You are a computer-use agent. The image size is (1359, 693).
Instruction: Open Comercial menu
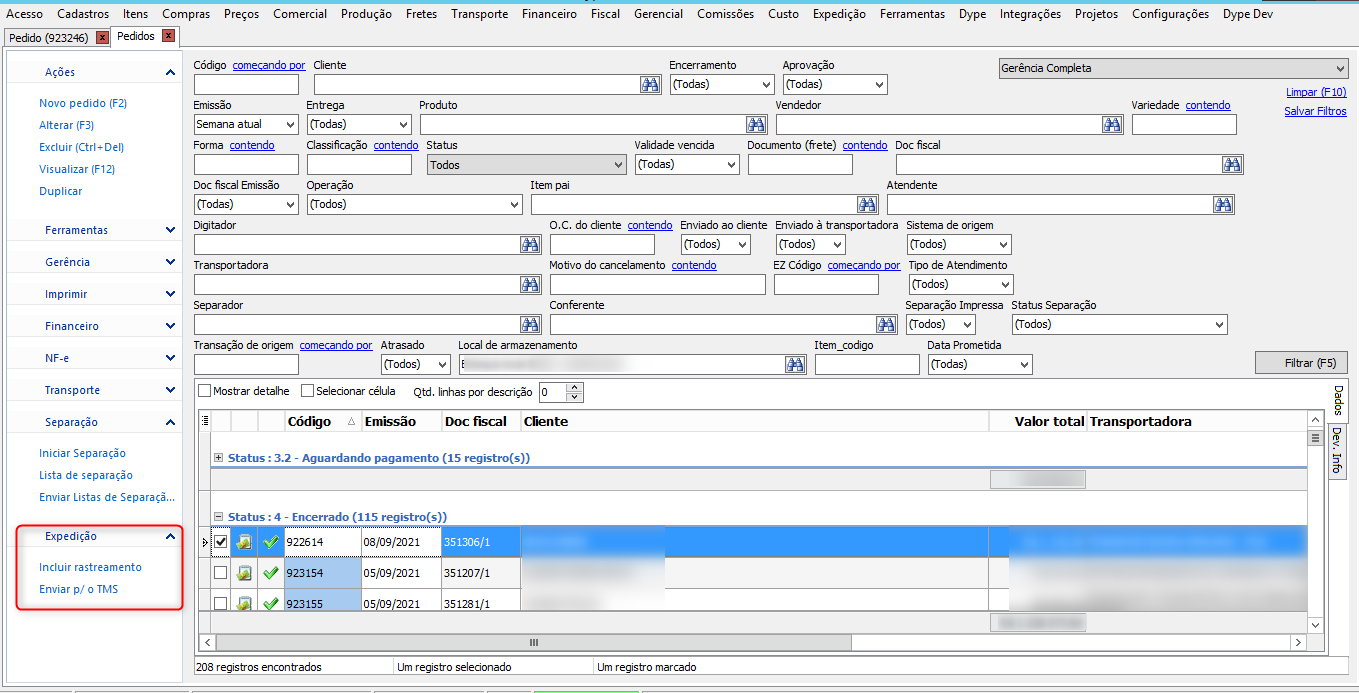(x=300, y=14)
